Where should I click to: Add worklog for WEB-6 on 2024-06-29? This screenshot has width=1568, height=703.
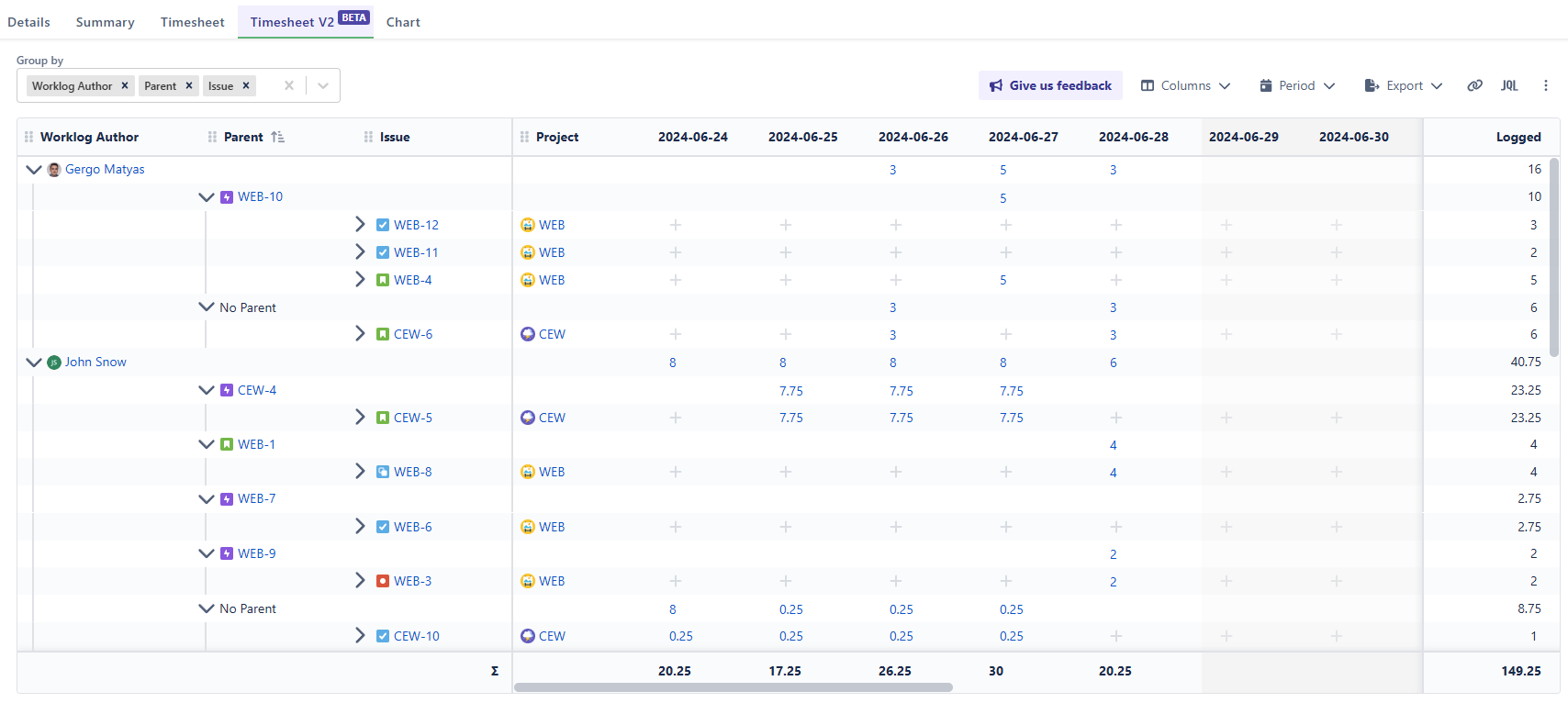[x=1226, y=527]
